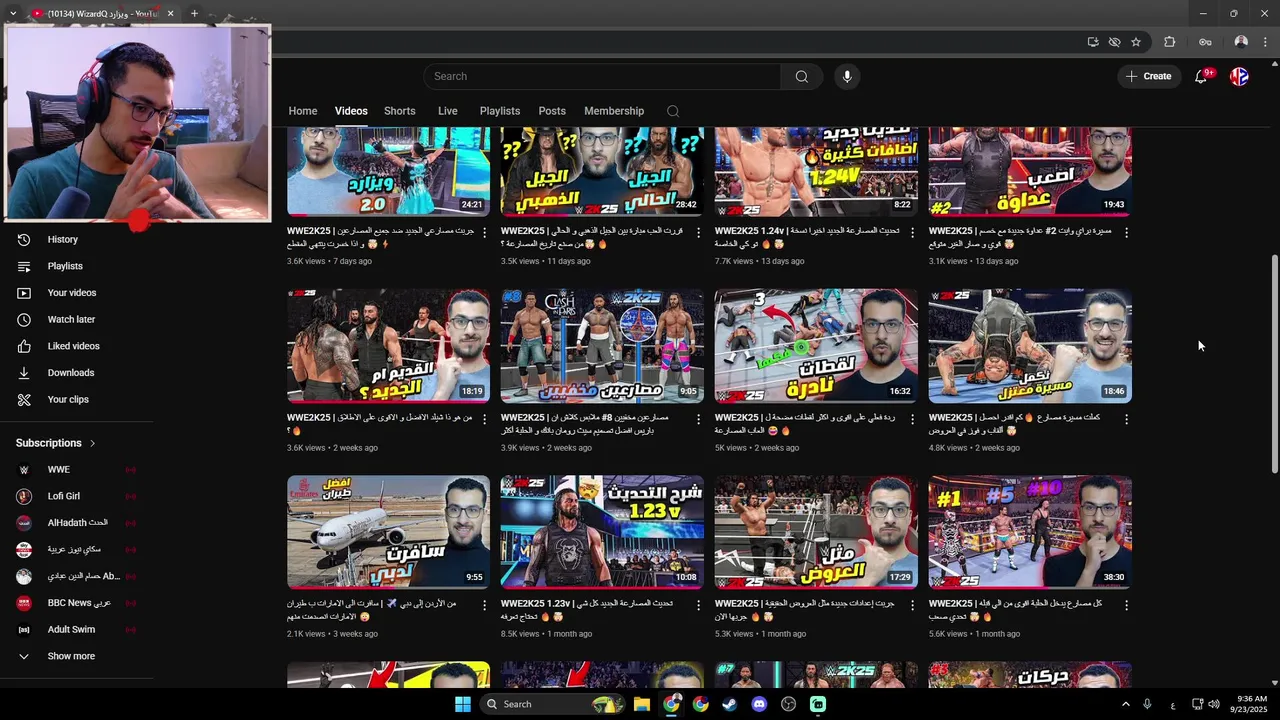The height and width of the screenshot is (720, 1280).
Task: Search within channel magnifier icon
Action: 673,111
